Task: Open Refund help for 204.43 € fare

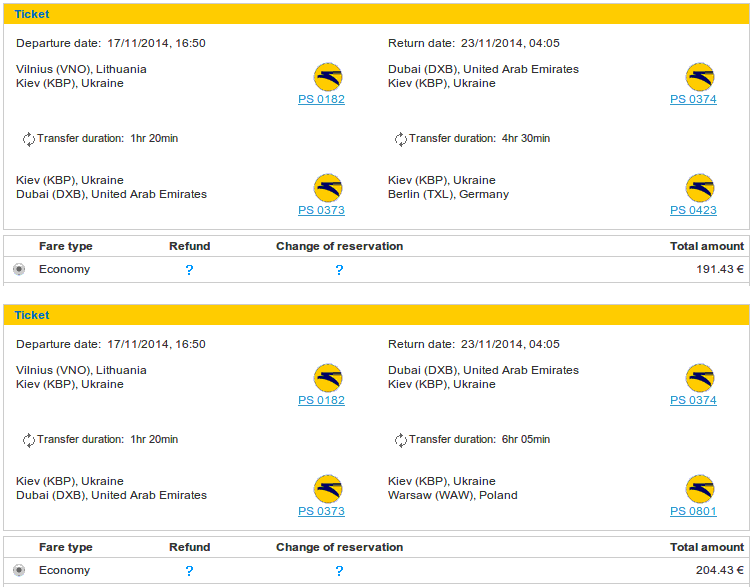Action: tap(189, 571)
